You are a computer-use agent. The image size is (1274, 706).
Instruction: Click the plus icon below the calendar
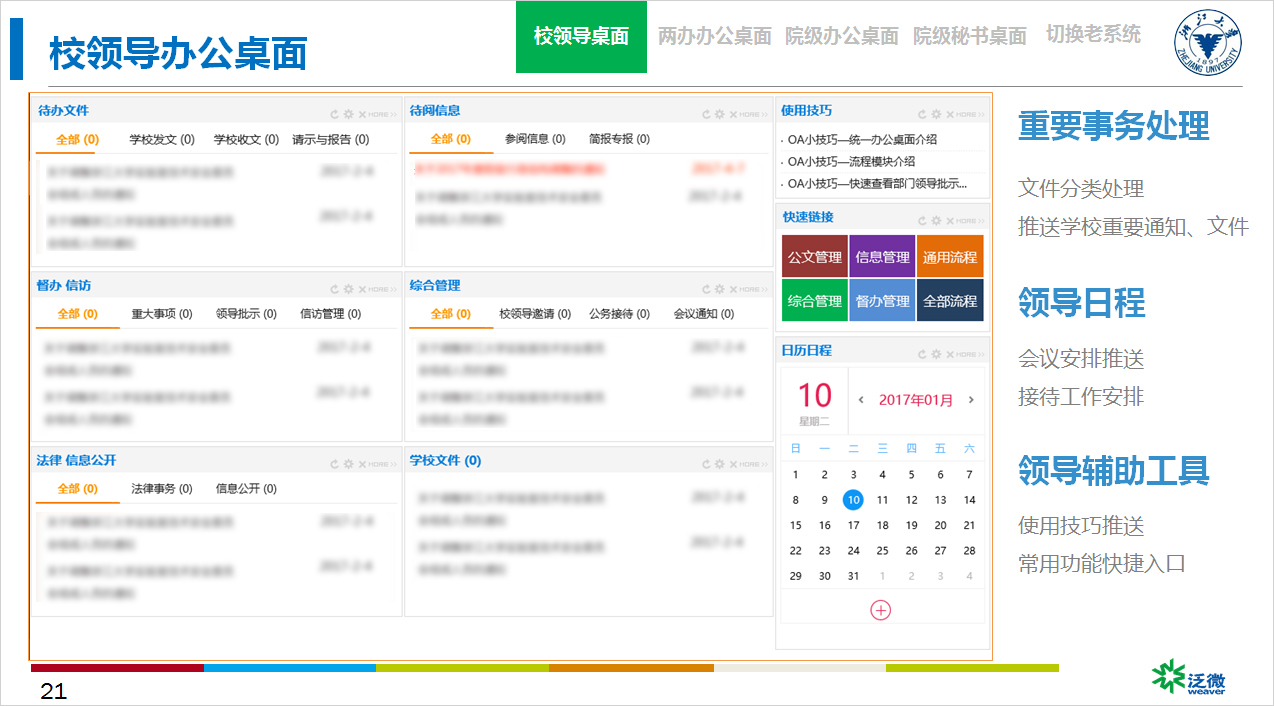[880, 610]
